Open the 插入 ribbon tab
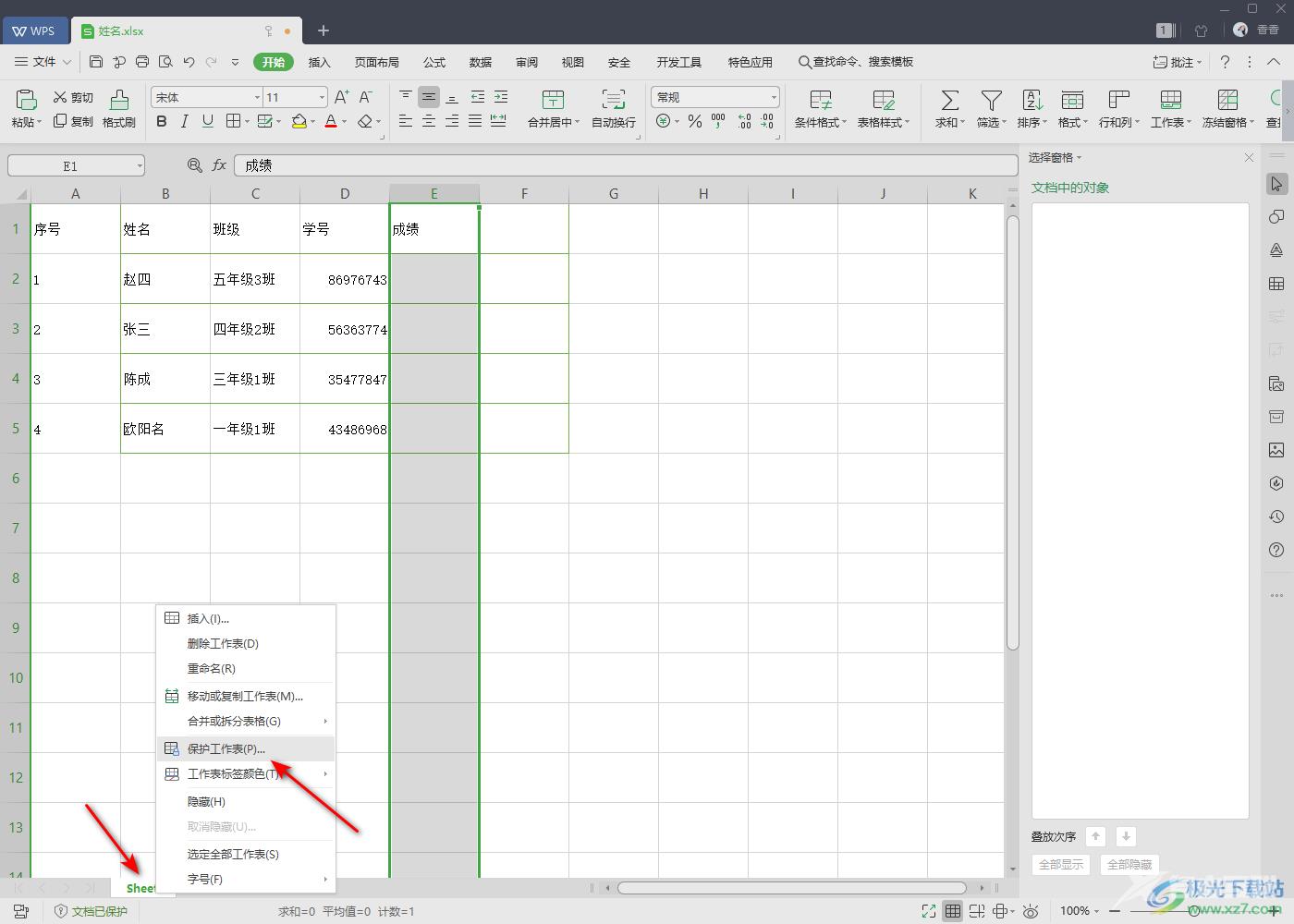The image size is (1294, 924). (x=319, y=62)
